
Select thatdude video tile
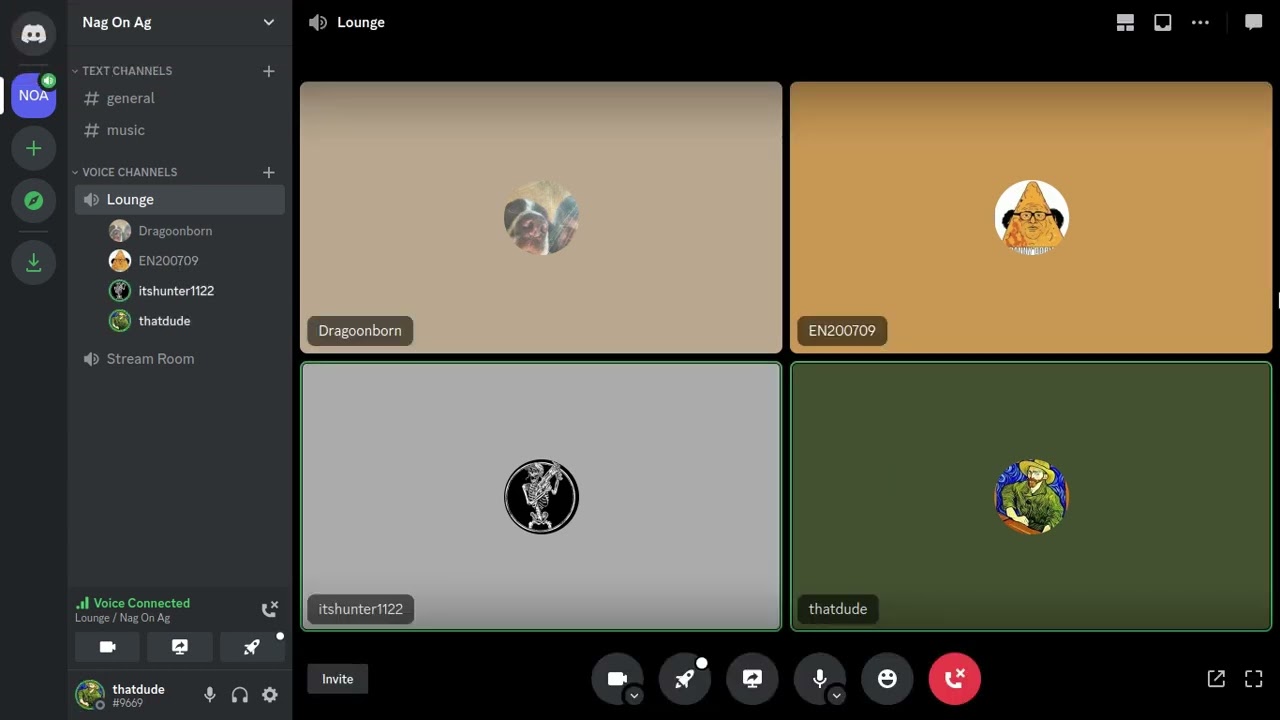1031,496
